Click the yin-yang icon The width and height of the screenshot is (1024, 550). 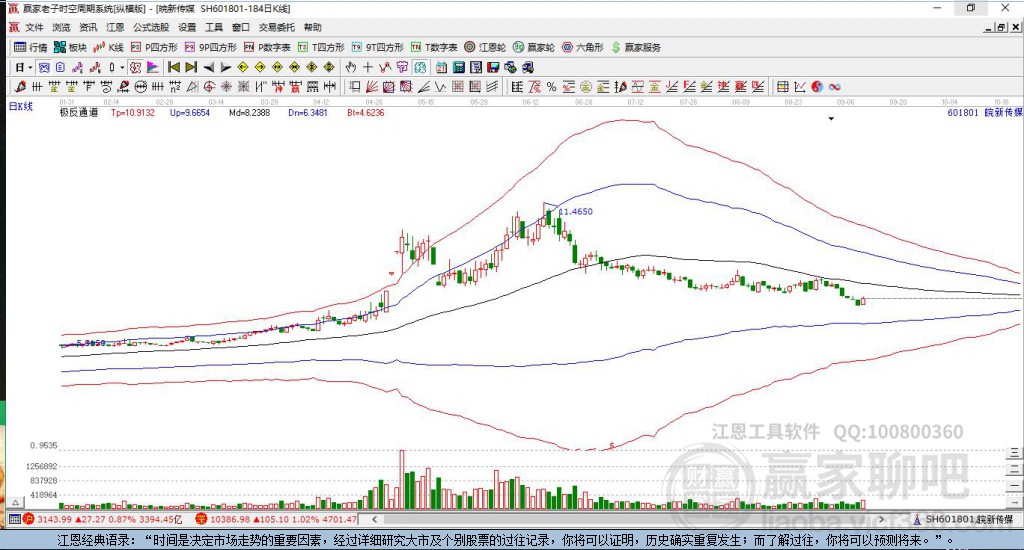click(817, 86)
